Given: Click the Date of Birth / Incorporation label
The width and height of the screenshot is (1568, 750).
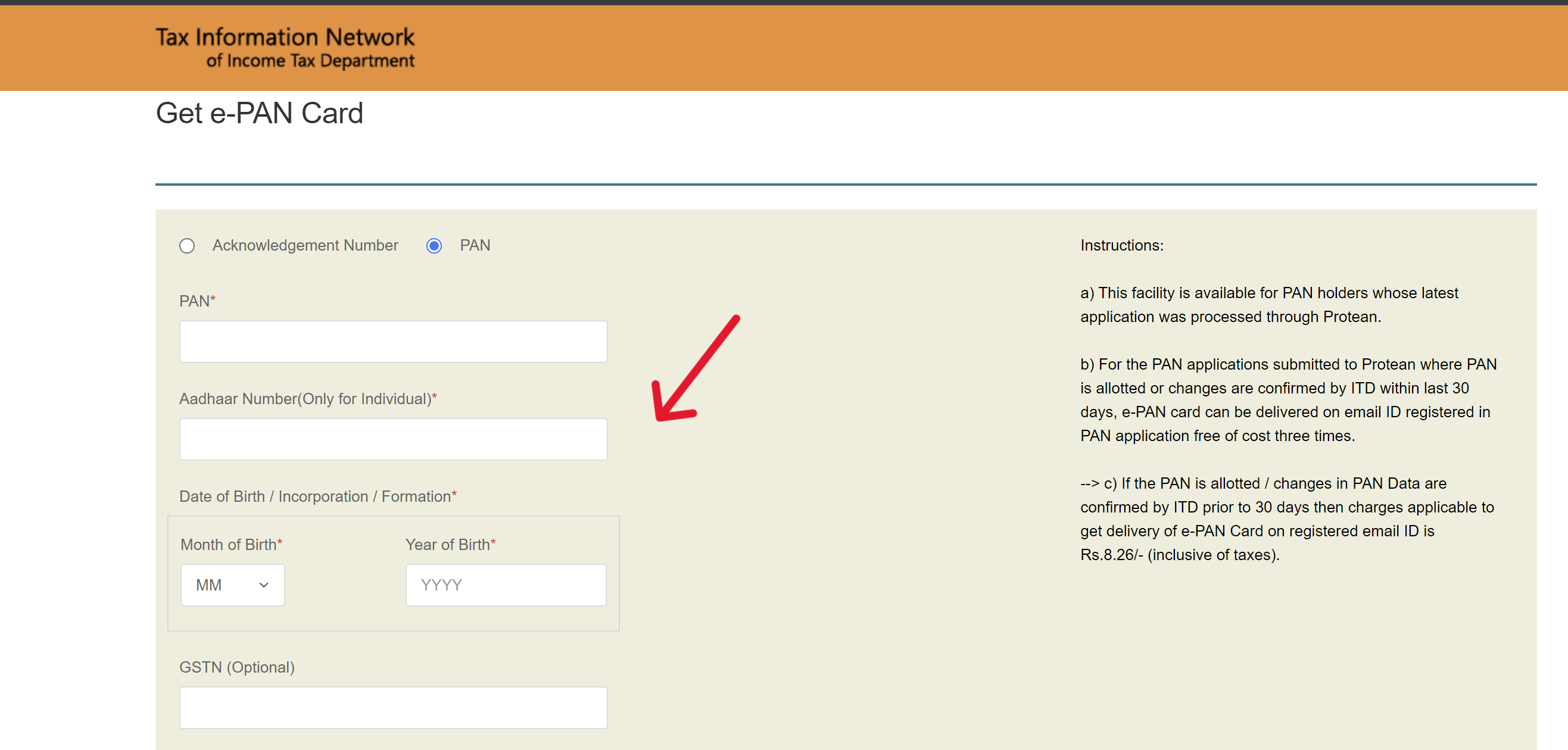Looking at the screenshot, I should point(317,496).
